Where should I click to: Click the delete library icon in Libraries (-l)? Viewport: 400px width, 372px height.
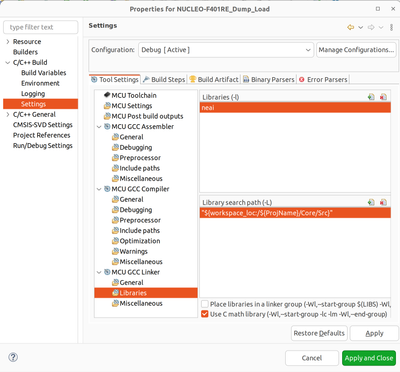(x=383, y=97)
